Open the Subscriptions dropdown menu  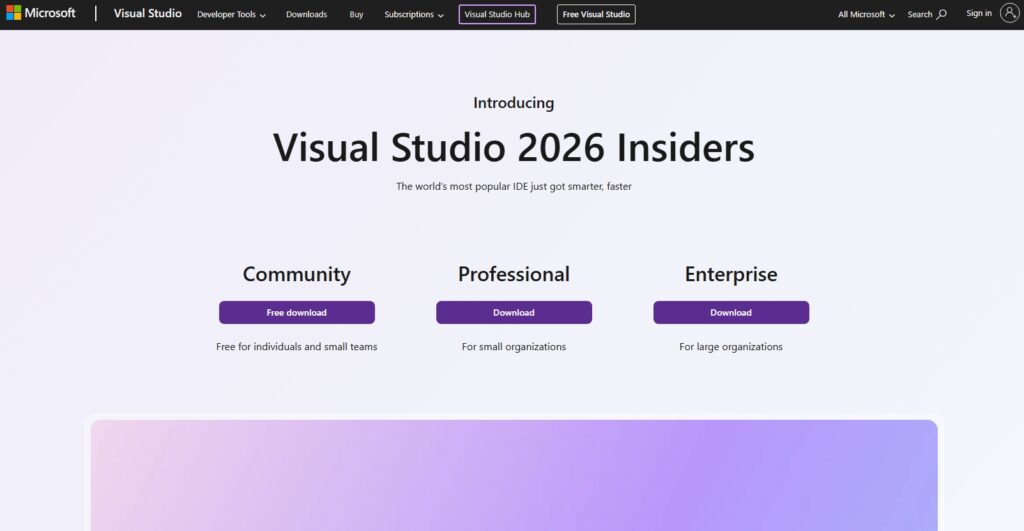[x=414, y=15]
